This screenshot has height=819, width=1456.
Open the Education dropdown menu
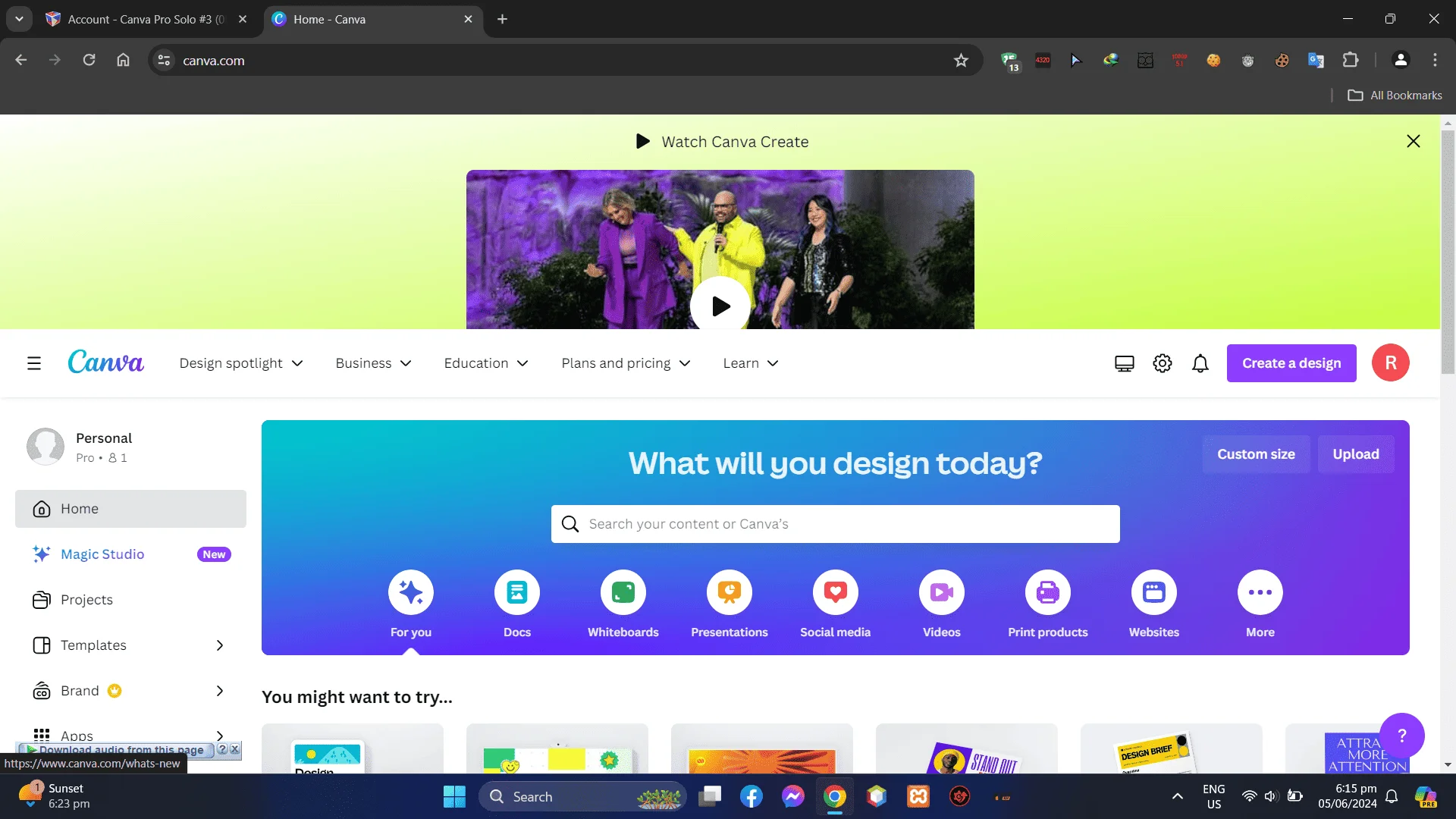tap(486, 363)
